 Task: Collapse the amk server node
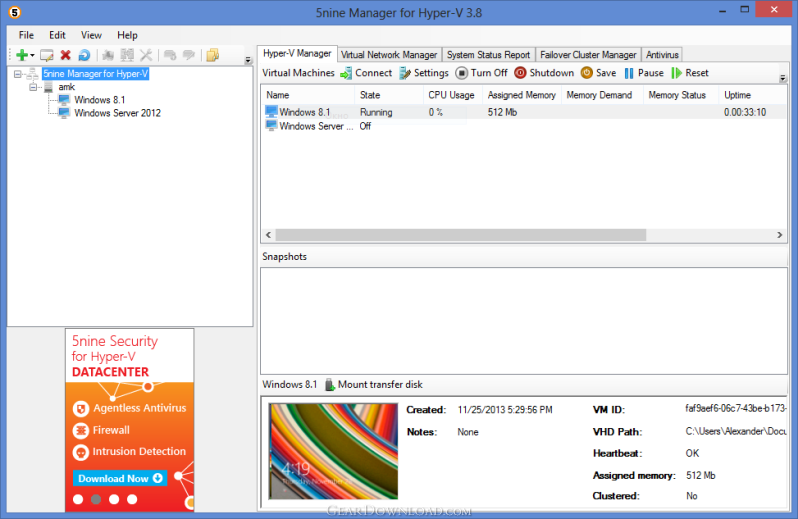click(x=33, y=87)
